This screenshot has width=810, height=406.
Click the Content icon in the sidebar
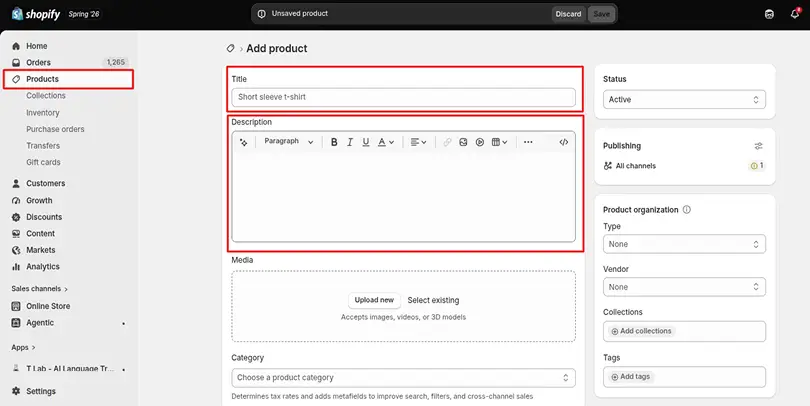click(16, 233)
